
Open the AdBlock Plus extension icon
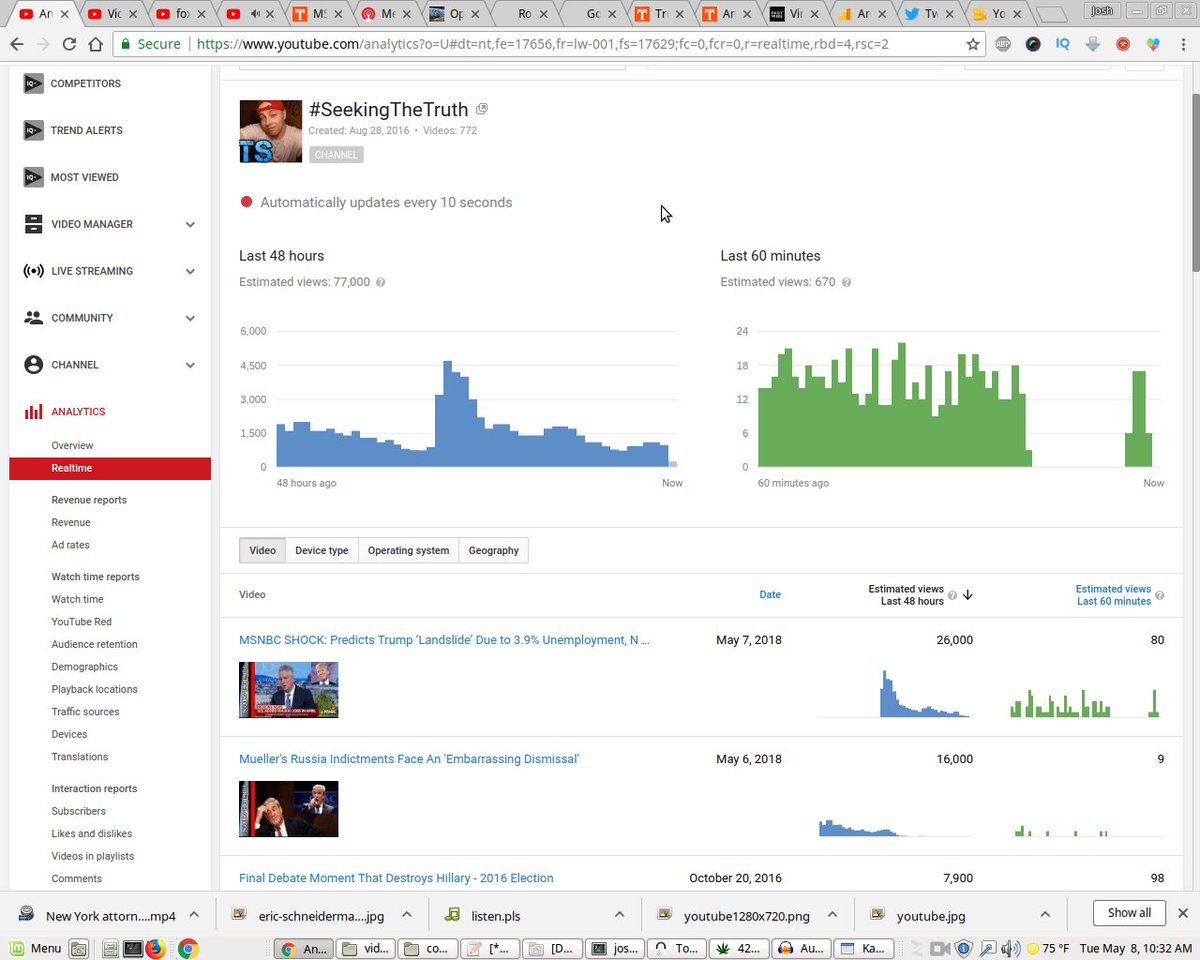tap(1005, 44)
